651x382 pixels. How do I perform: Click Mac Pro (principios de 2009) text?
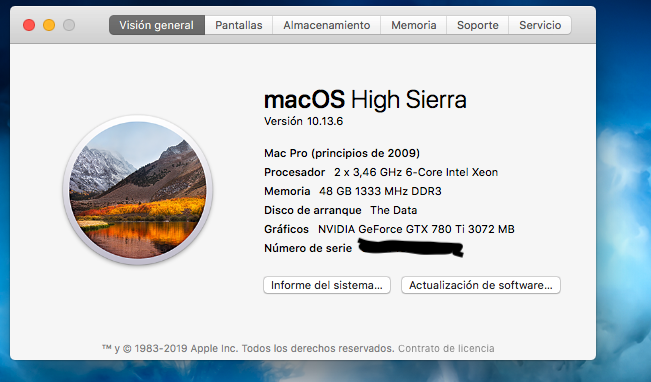[342, 153]
